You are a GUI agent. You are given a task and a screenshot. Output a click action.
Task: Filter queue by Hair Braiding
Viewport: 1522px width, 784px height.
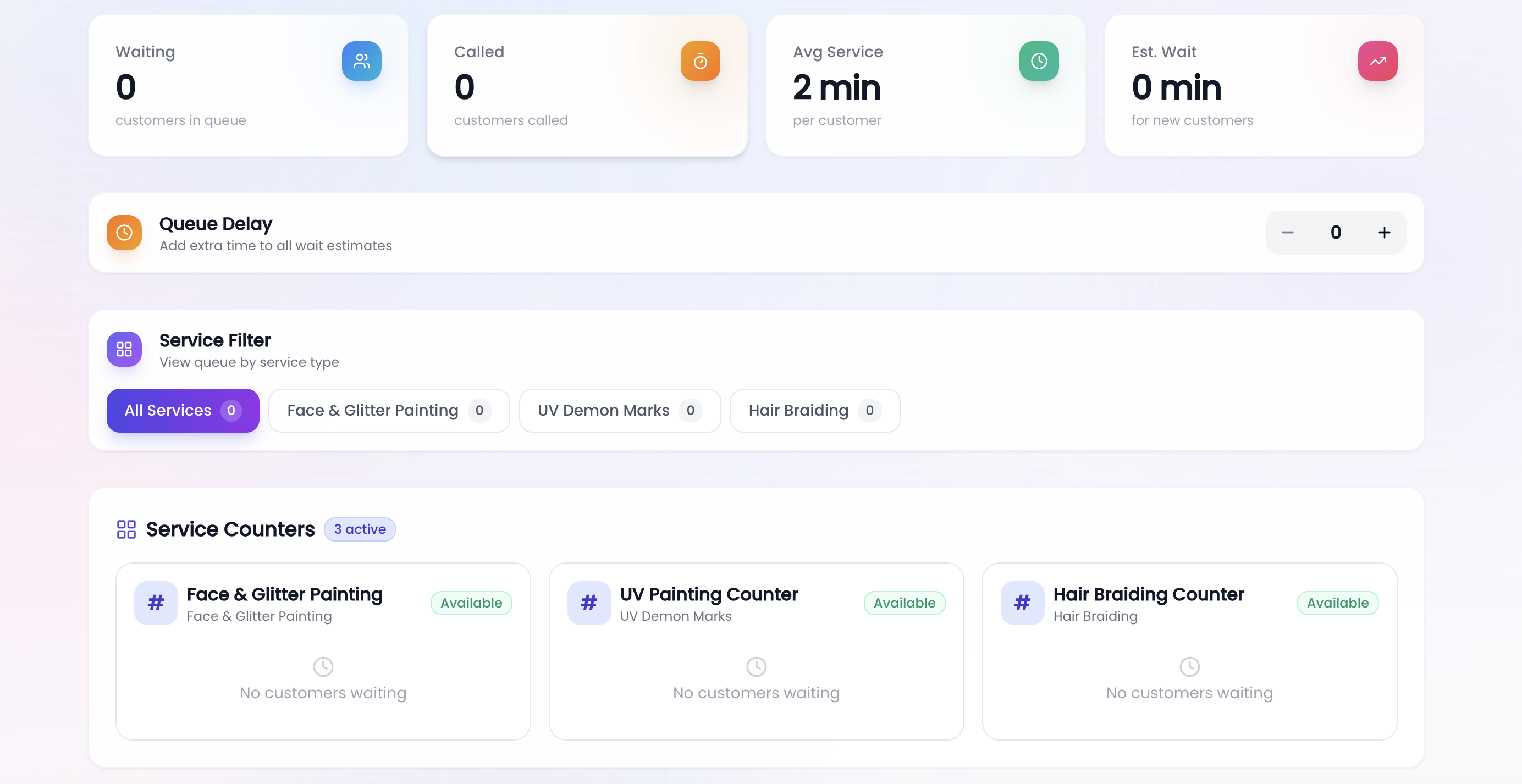(x=815, y=410)
